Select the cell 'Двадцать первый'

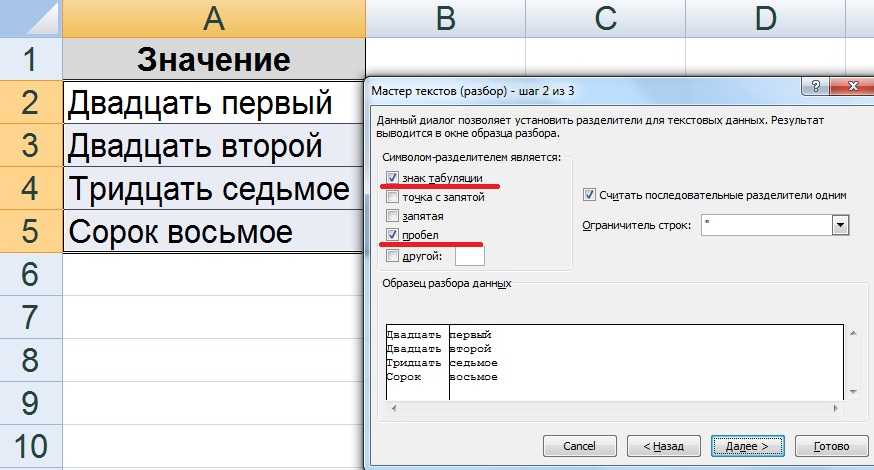214,103
